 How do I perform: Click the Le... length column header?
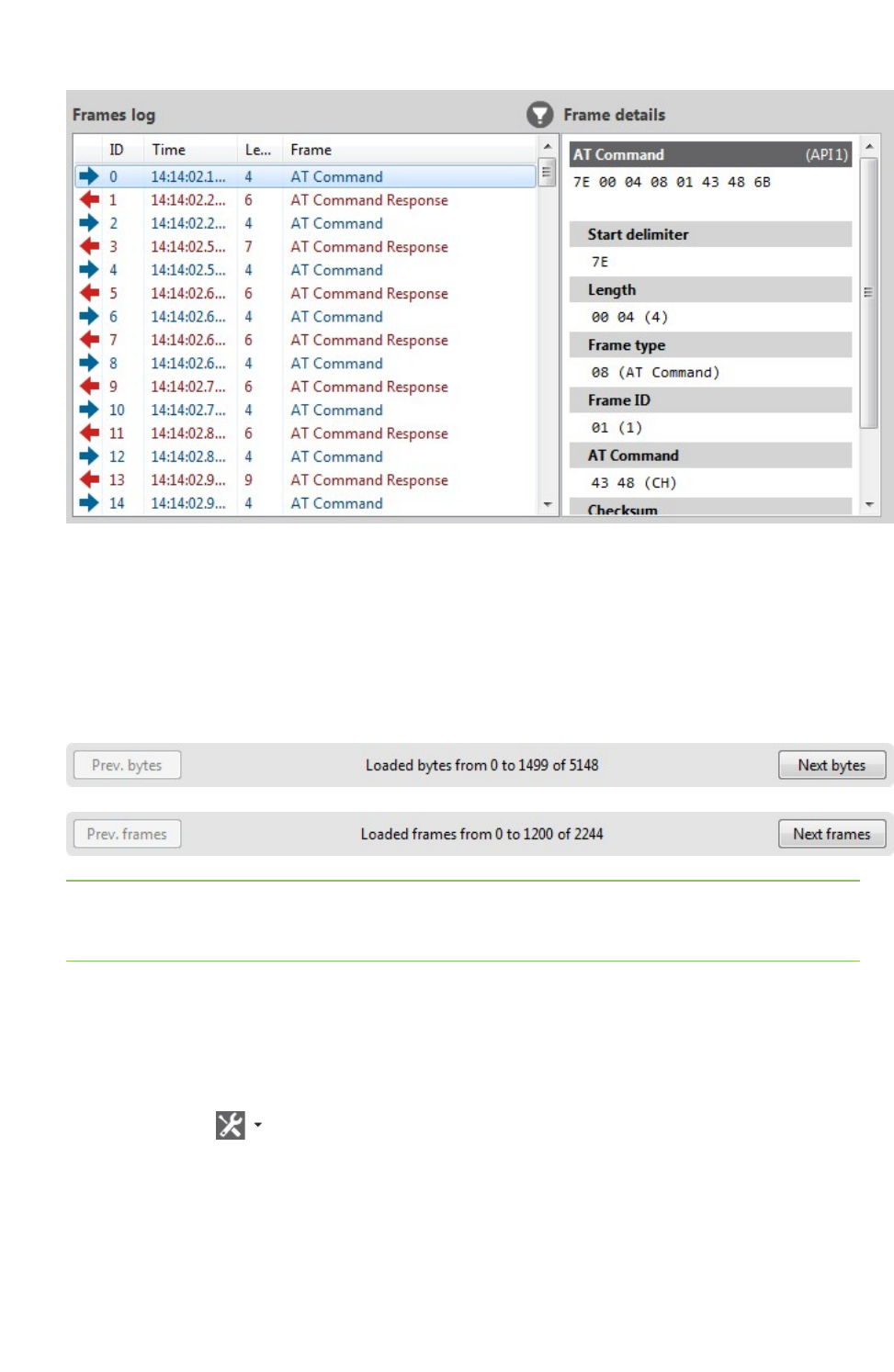(258, 150)
